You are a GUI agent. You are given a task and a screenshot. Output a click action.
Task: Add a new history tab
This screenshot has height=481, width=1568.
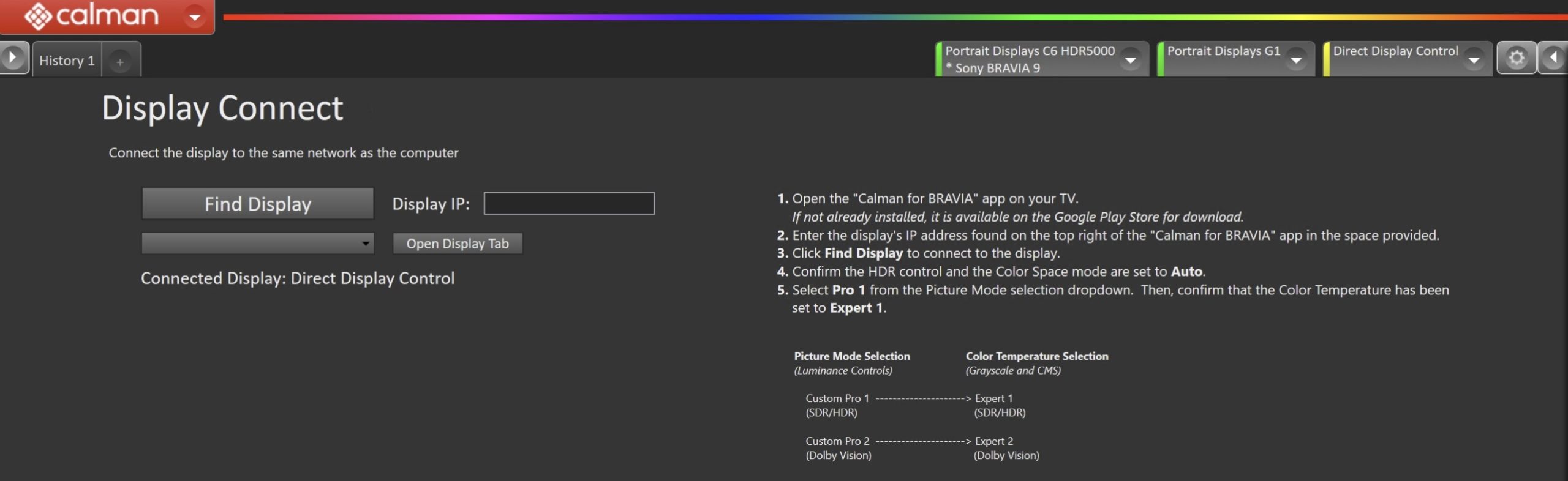tap(120, 62)
